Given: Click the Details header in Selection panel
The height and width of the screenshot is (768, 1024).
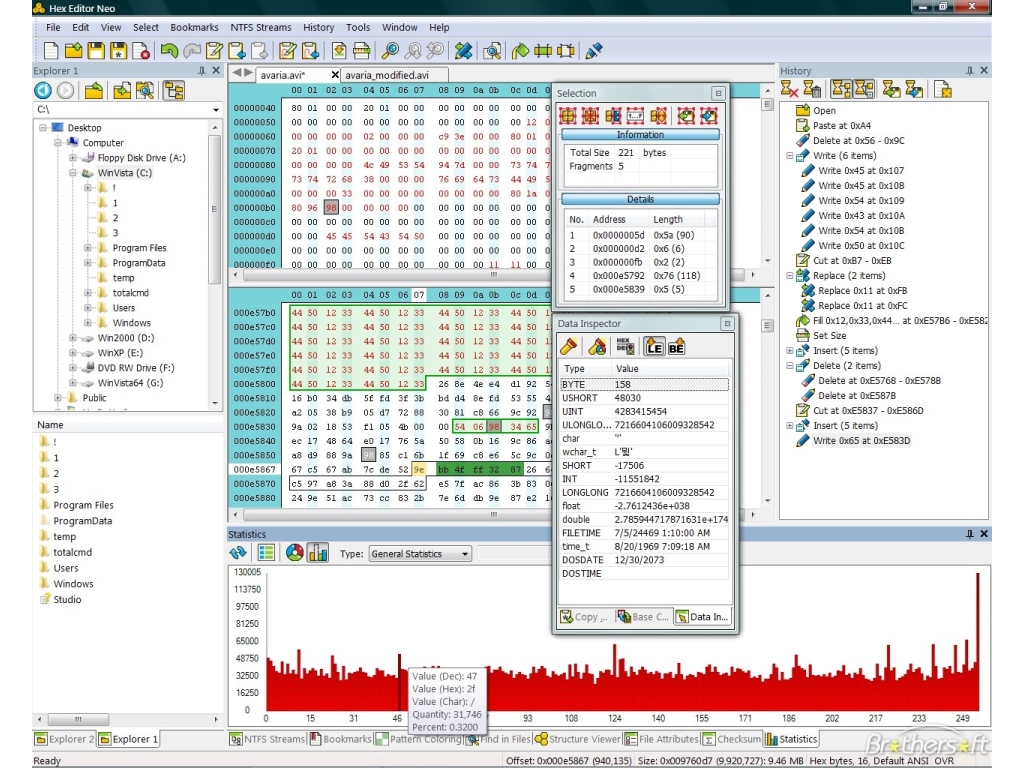Looking at the screenshot, I should 640,199.
